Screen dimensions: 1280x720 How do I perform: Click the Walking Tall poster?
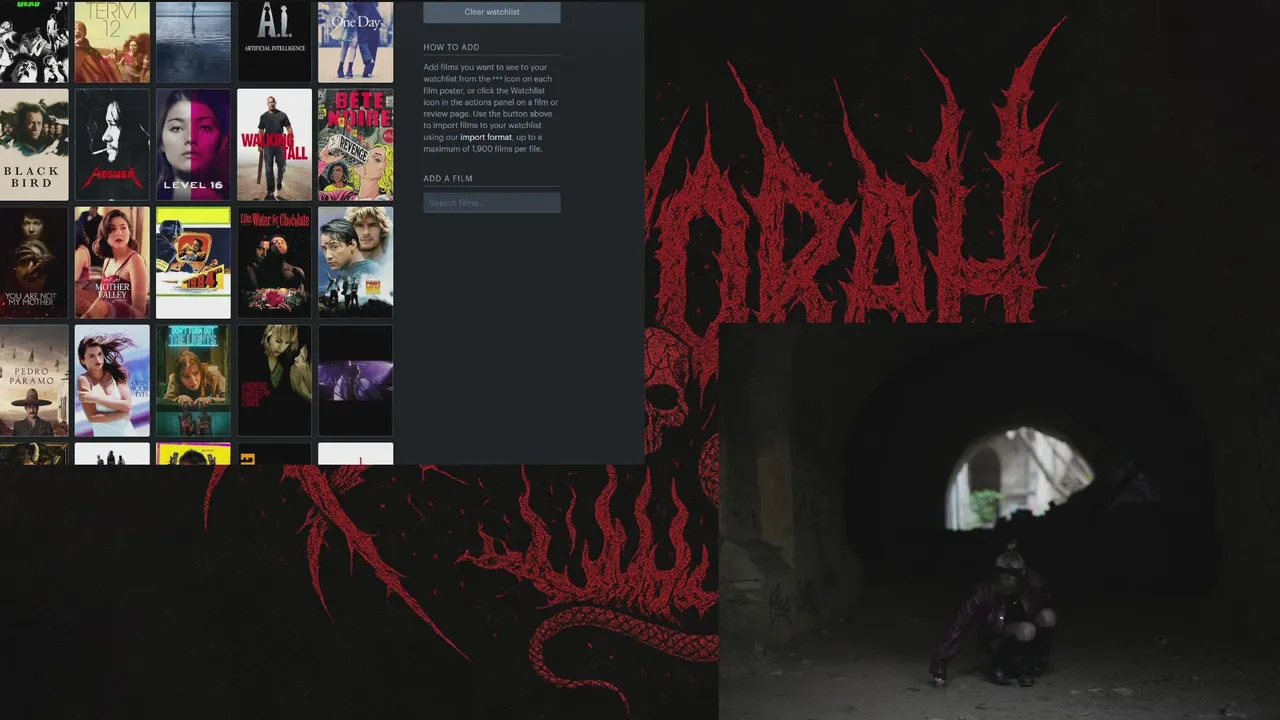pyautogui.click(x=274, y=145)
